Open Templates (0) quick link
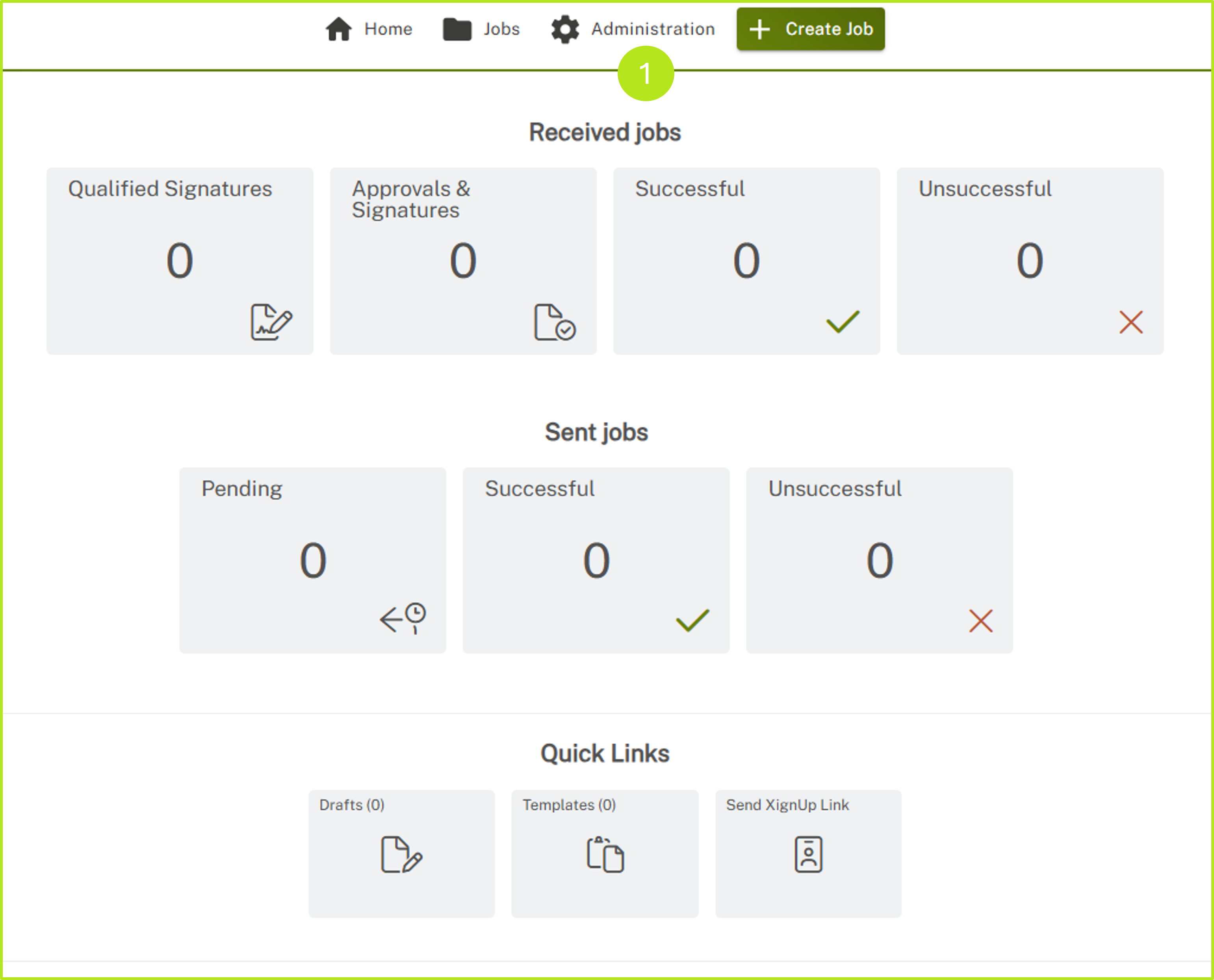 (x=569, y=804)
